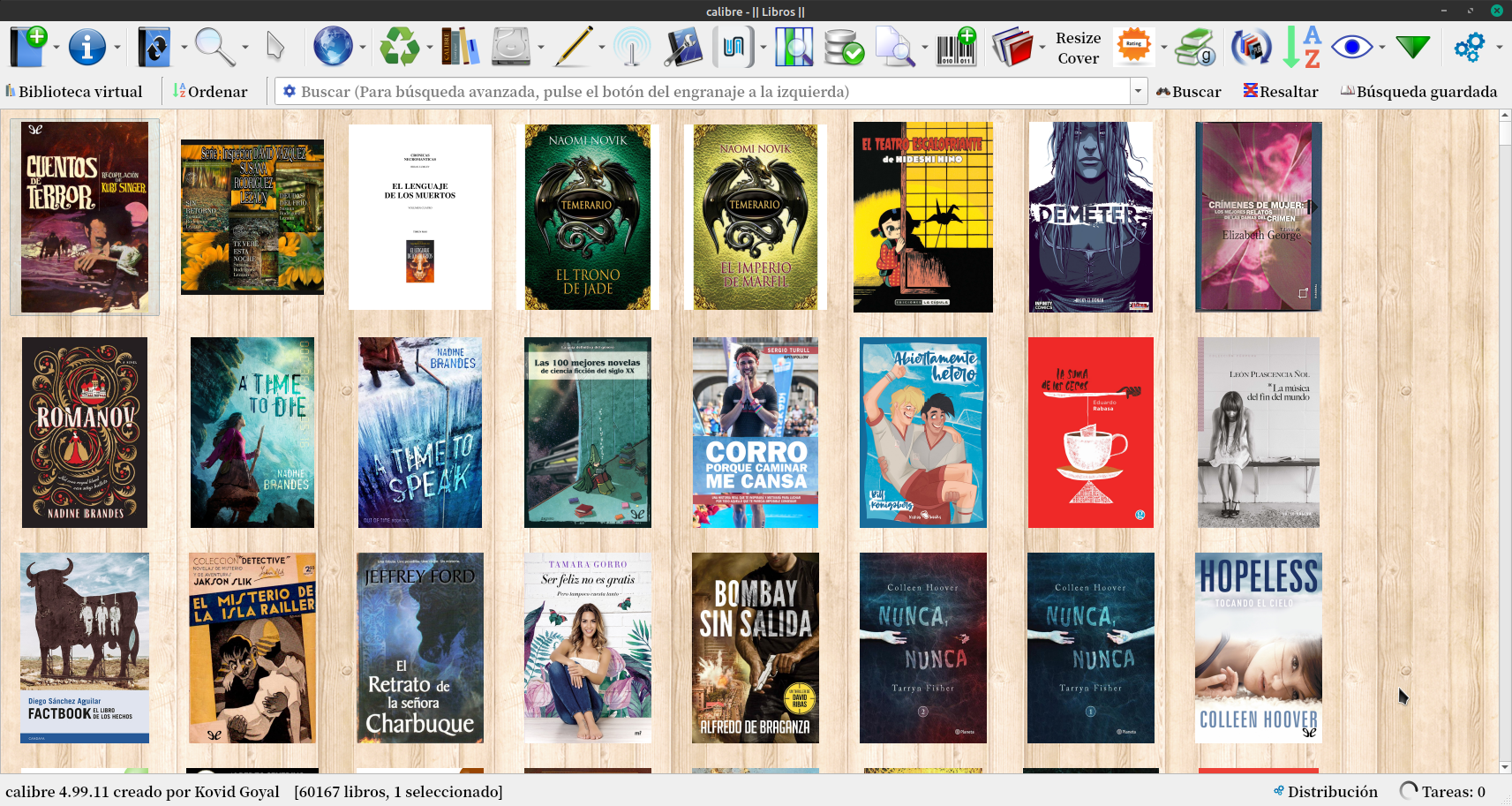Click the green downward triangle icon
This screenshot has width=1512, height=806.
(x=1413, y=47)
